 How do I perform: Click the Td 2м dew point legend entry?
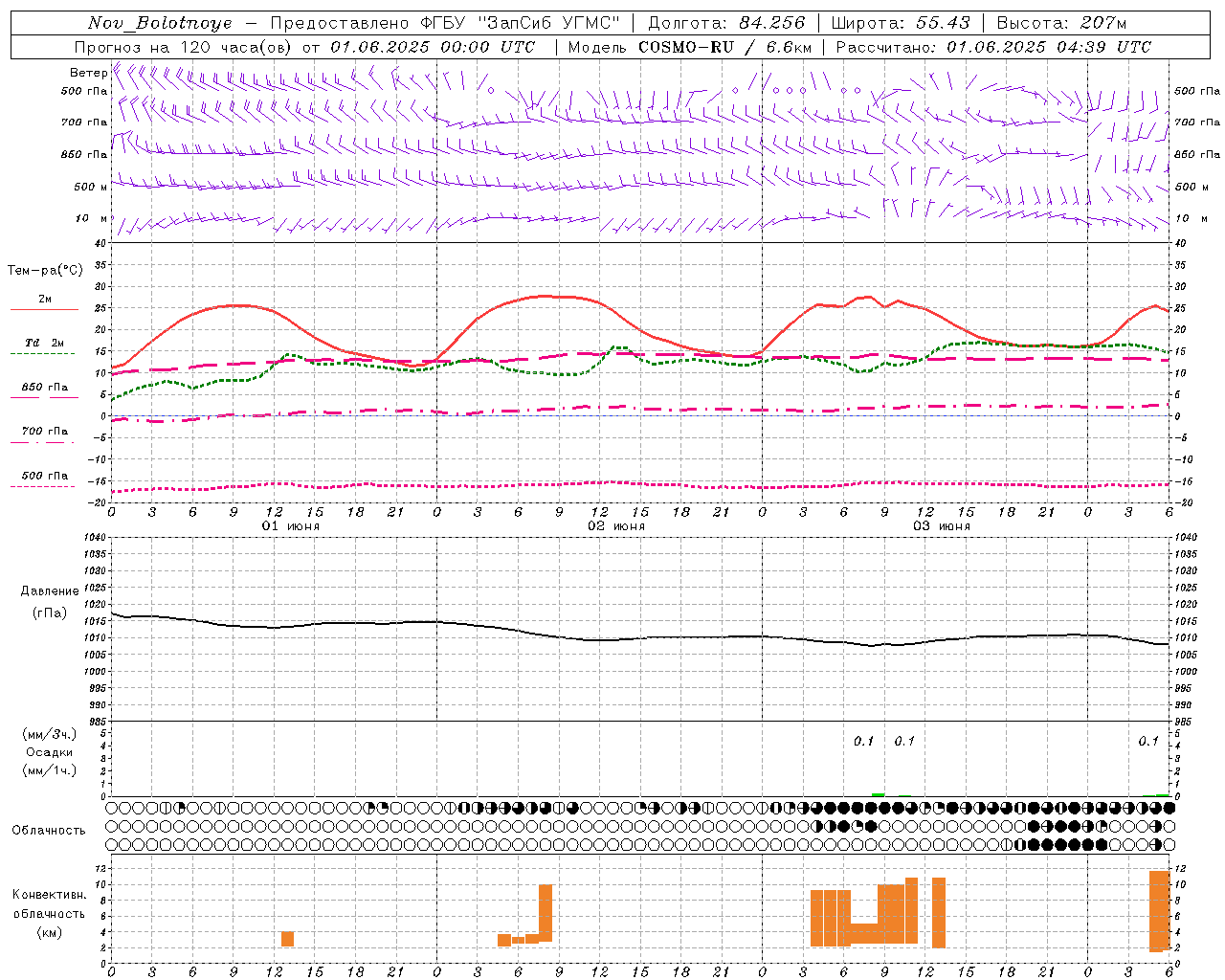45,343
